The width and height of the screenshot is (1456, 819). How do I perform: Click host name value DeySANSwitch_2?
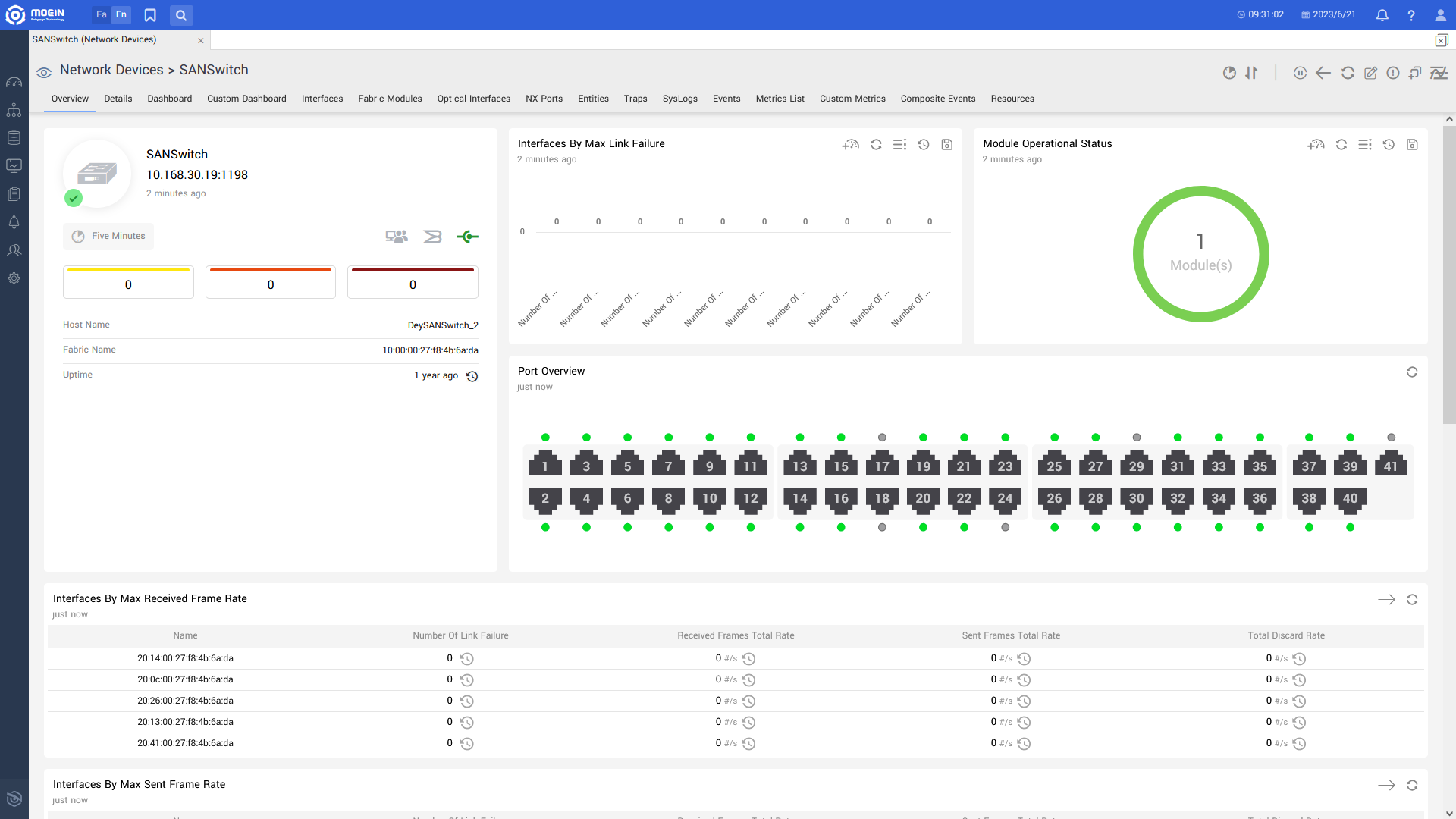[443, 325]
